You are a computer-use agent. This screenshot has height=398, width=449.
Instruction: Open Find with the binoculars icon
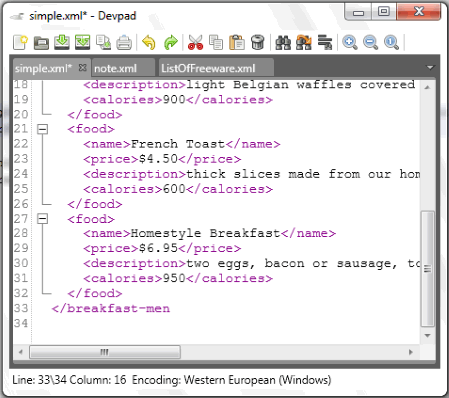[x=283, y=43]
